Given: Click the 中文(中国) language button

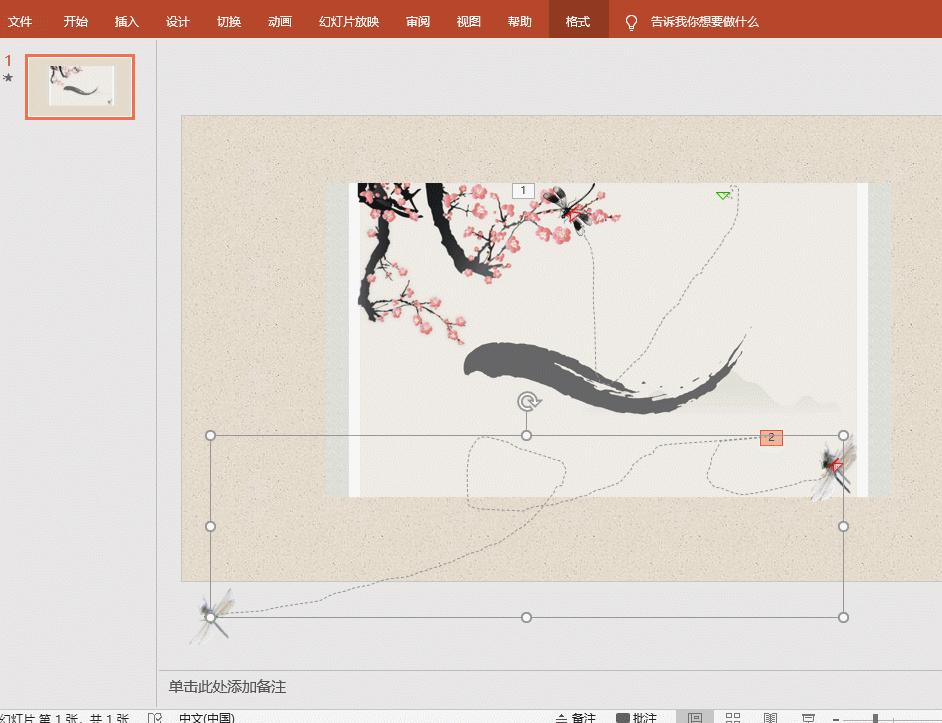Looking at the screenshot, I should click(207, 717).
